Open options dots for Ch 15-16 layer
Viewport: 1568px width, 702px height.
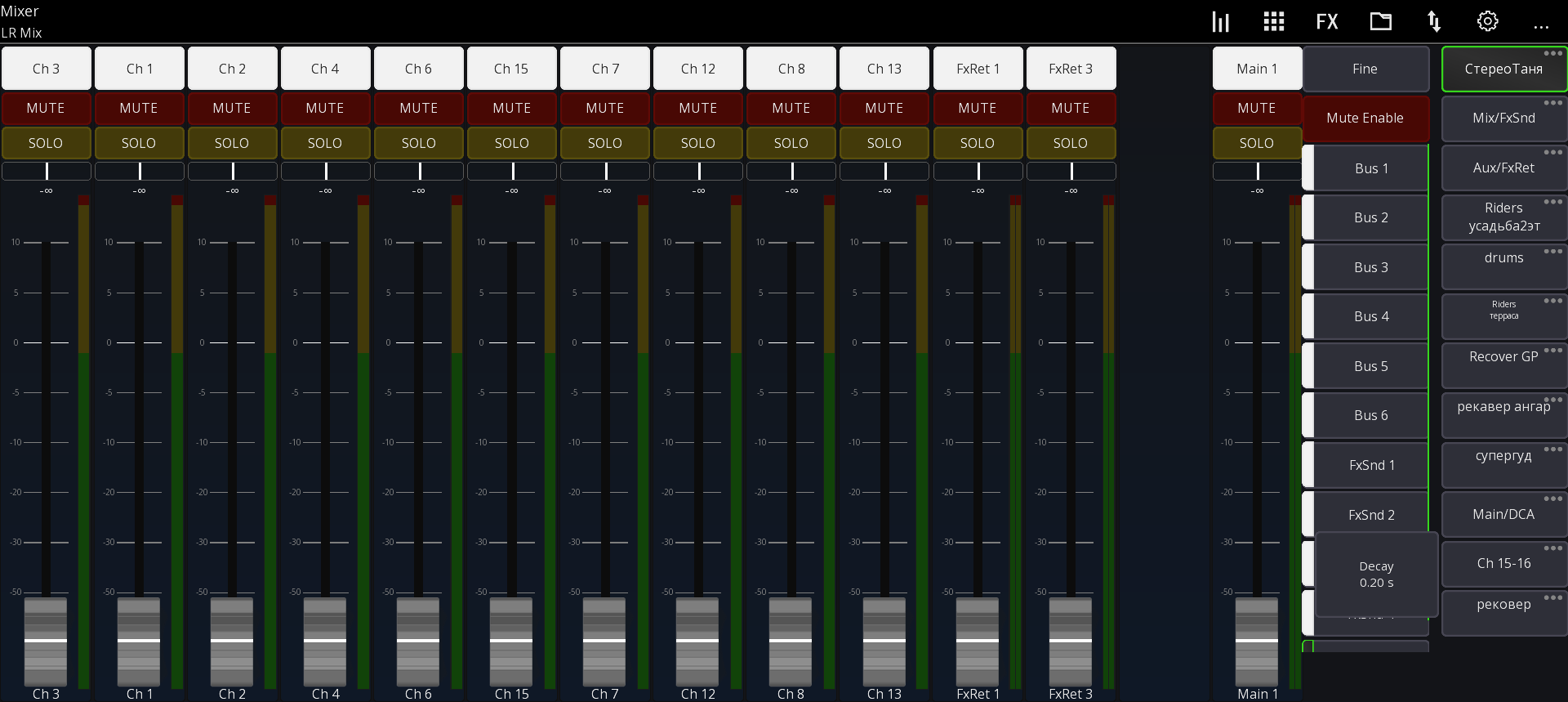click(x=1553, y=548)
